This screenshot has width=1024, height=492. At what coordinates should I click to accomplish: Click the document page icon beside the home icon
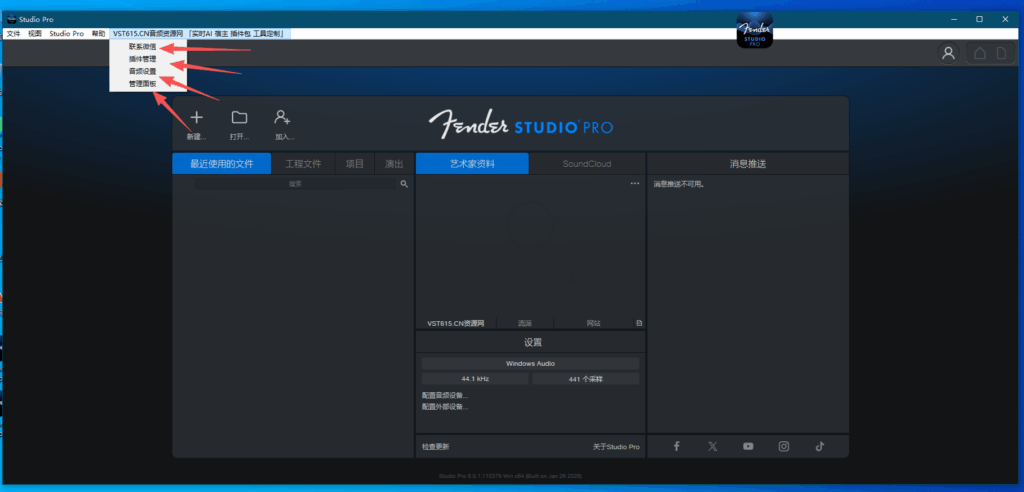click(x=1001, y=54)
